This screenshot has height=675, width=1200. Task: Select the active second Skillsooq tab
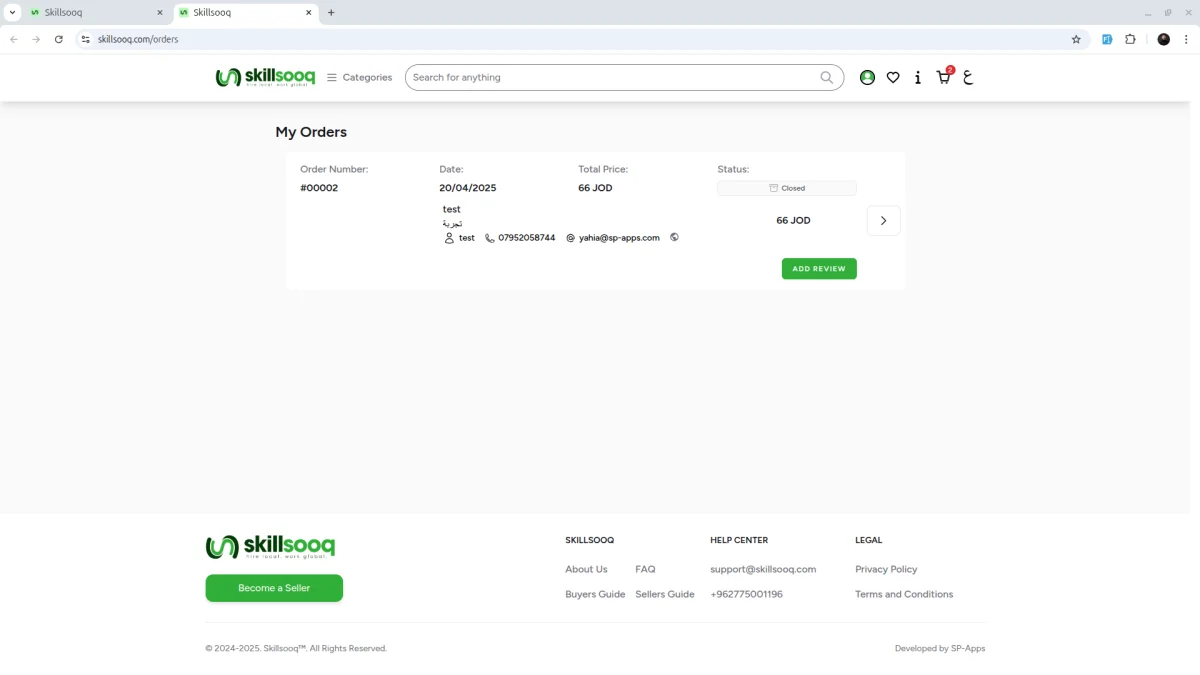[x=248, y=13]
